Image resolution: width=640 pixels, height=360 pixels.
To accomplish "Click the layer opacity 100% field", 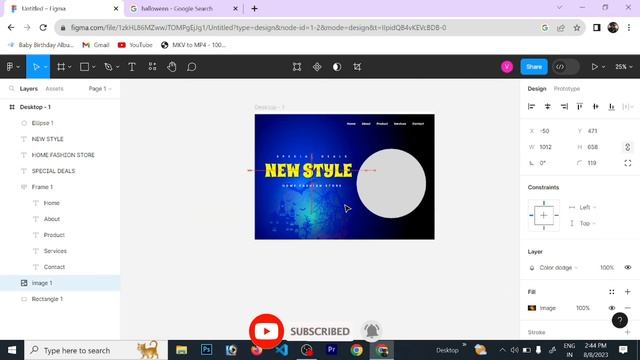I will coord(607,268).
